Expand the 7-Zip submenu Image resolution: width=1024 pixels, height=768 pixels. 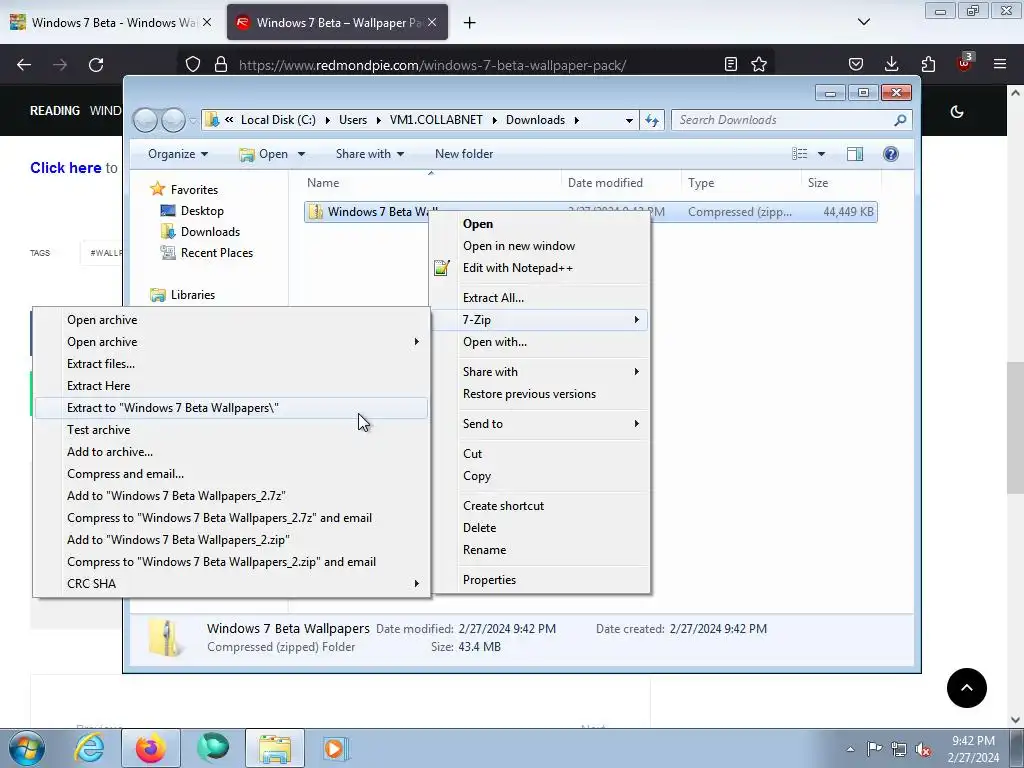click(539, 320)
